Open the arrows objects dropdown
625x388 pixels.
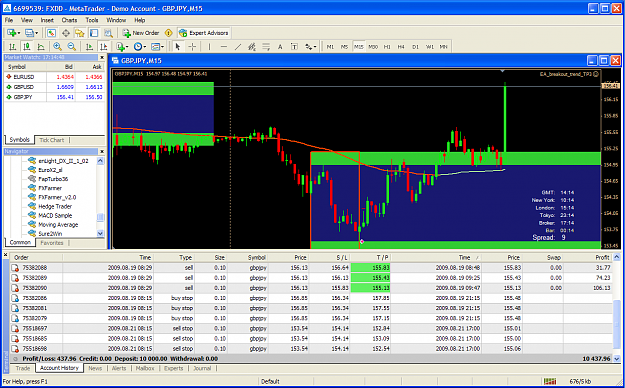(x=310, y=47)
